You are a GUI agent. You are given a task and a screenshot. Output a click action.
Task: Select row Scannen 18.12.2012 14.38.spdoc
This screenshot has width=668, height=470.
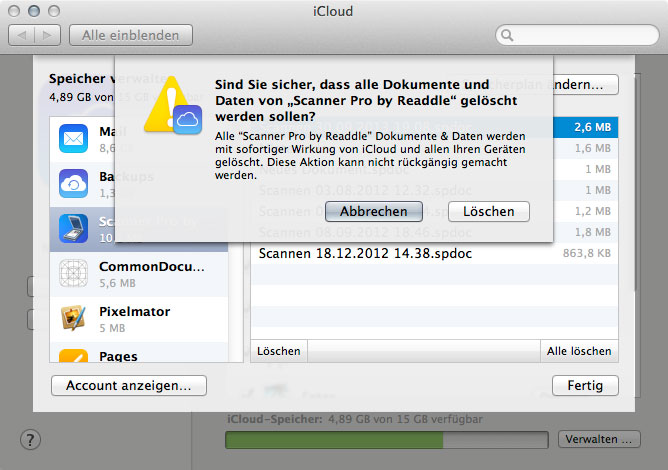[x=435, y=254]
